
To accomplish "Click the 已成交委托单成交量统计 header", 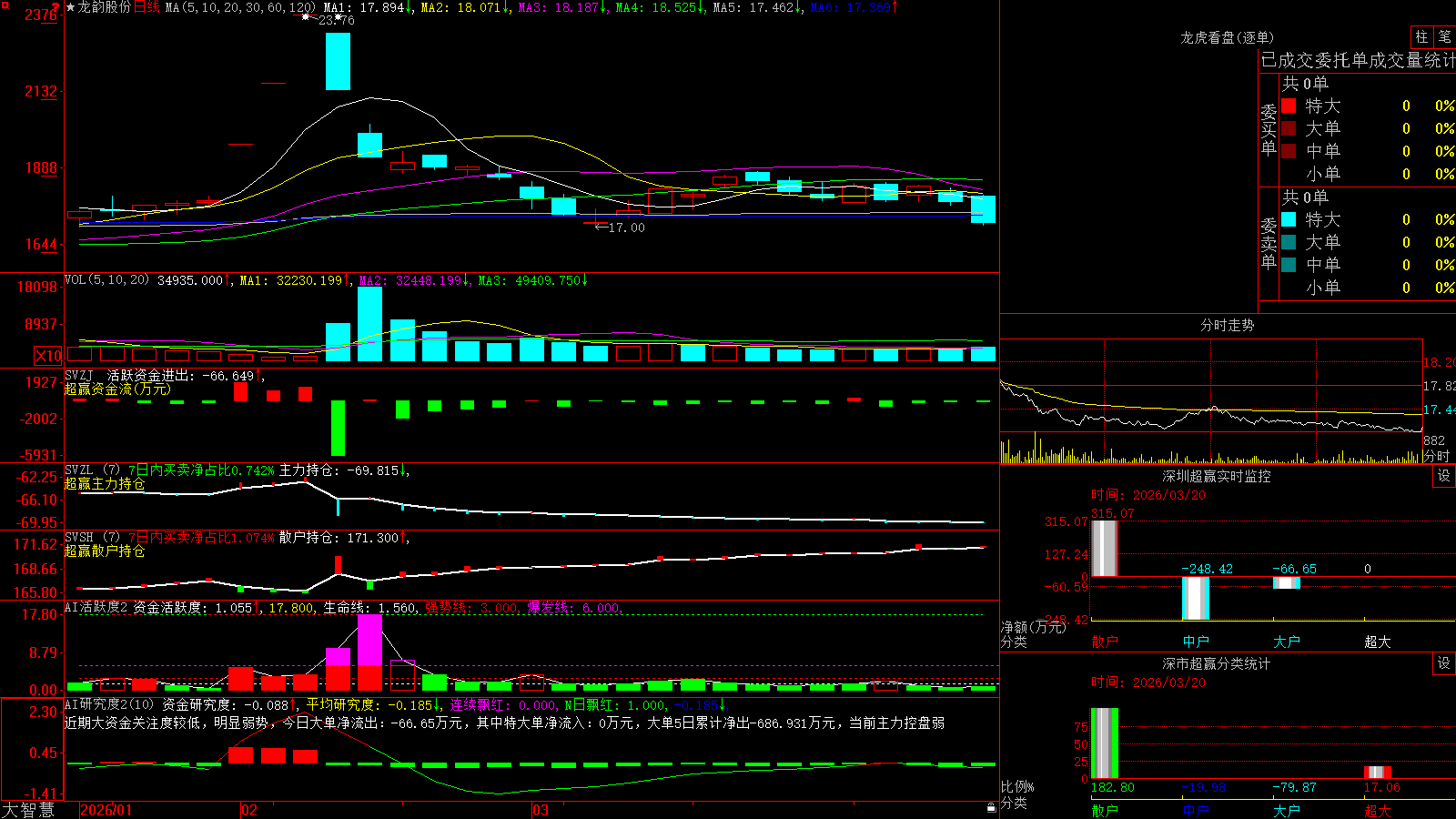I will click(x=1358, y=60).
